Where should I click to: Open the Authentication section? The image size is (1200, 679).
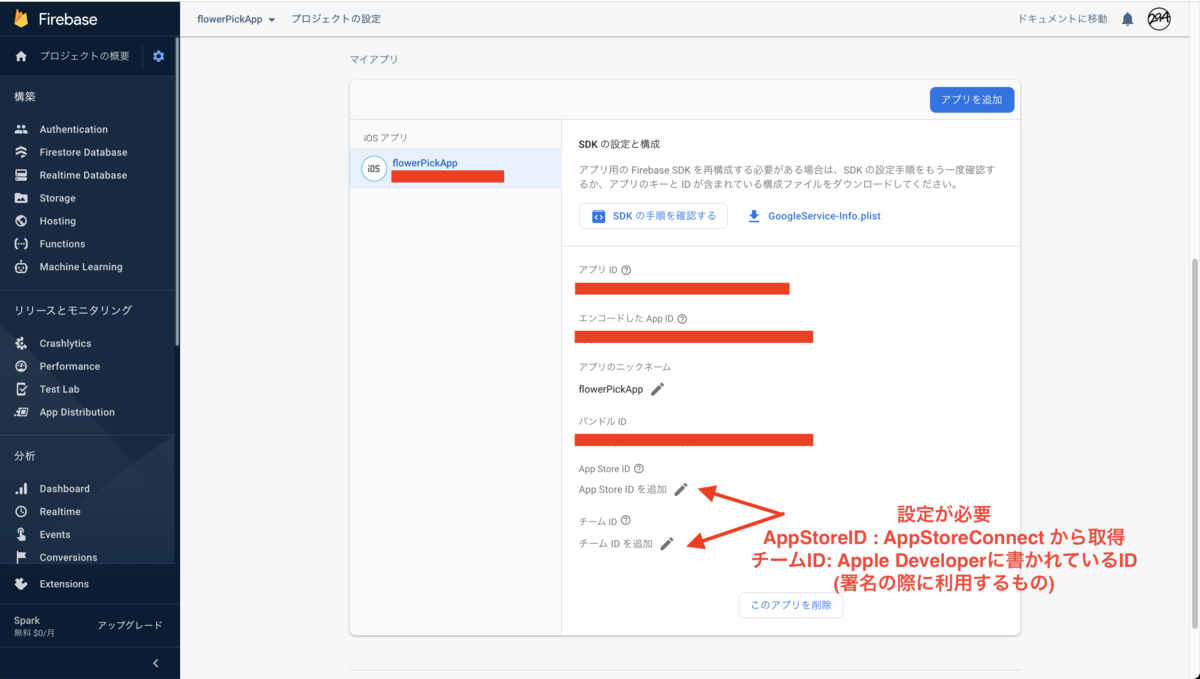click(x=75, y=129)
